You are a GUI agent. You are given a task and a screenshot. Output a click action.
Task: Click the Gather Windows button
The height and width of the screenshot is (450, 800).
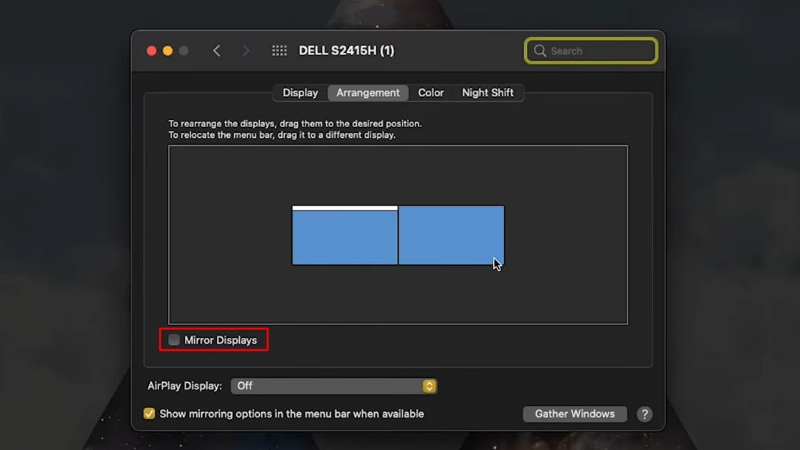pyautogui.click(x=575, y=414)
